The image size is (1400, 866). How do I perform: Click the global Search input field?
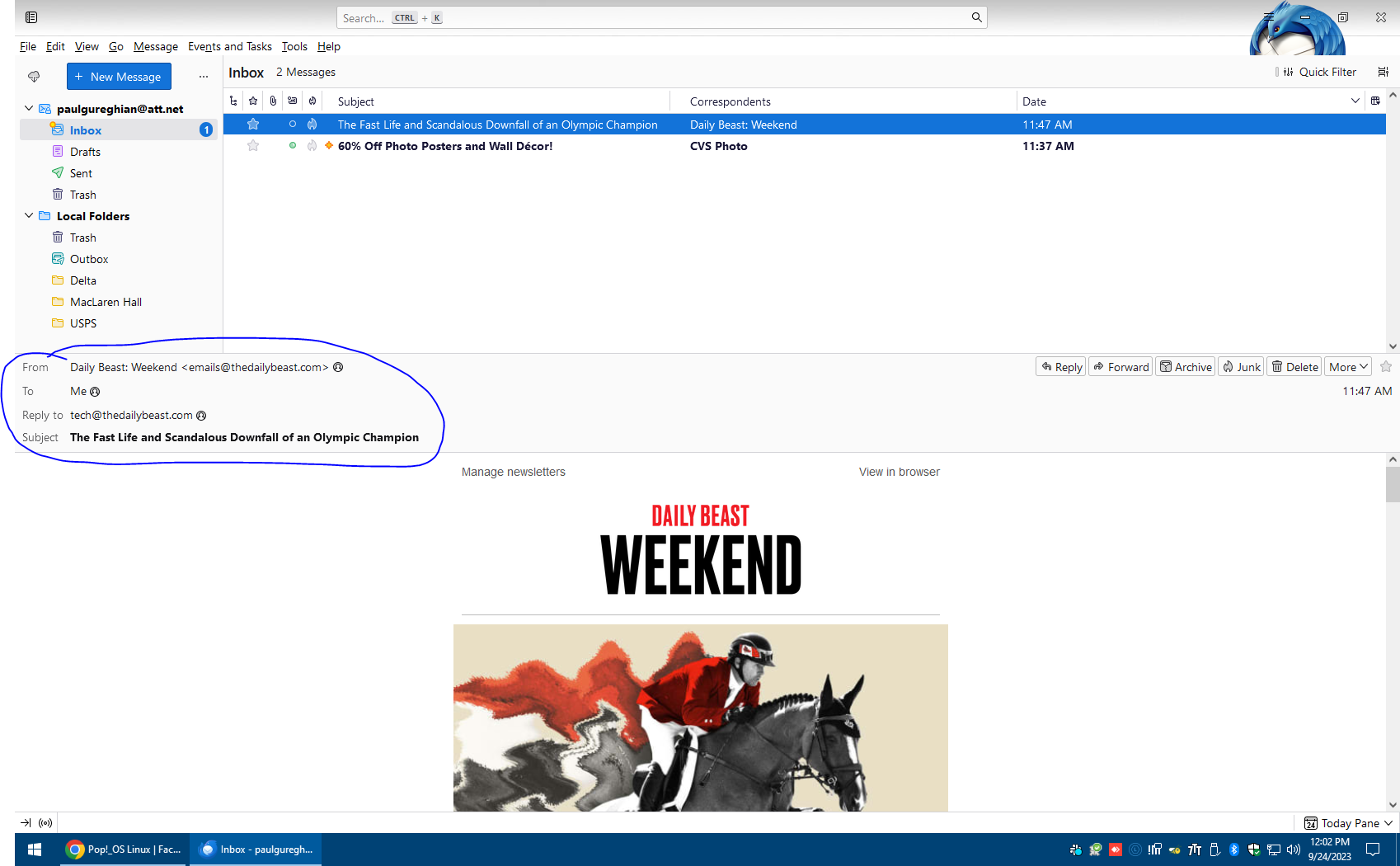pyautogui.click(x=661, y=17)
